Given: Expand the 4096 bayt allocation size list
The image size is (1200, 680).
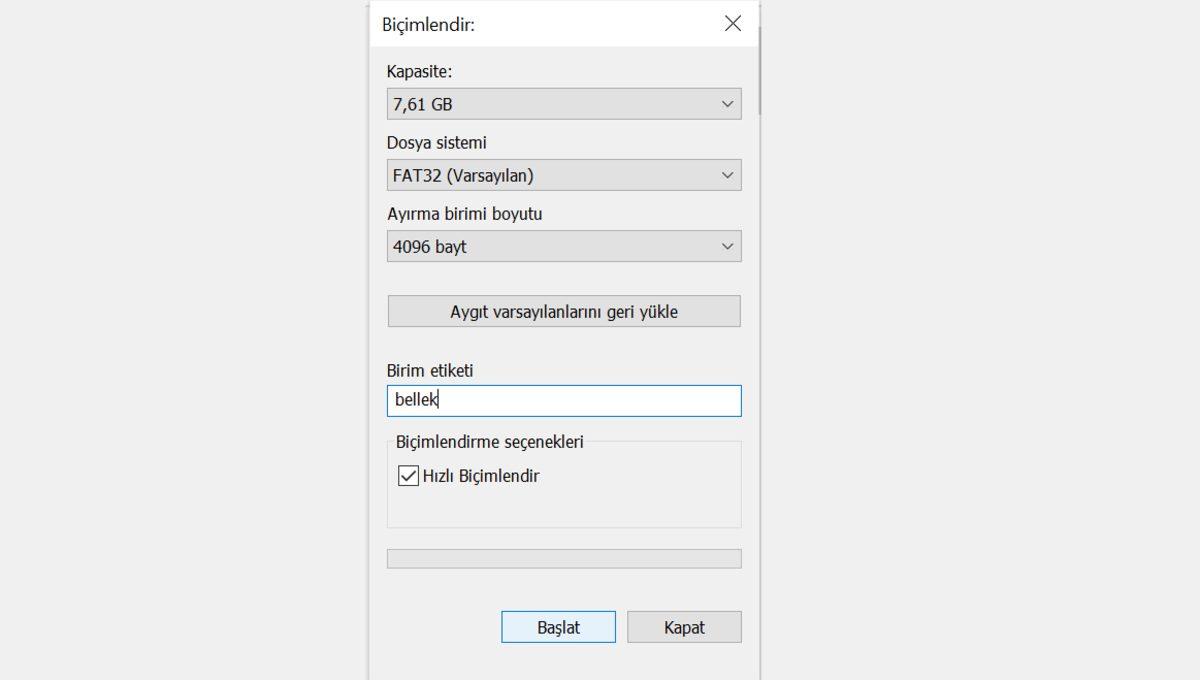Looking at the screenshot, I should coord(550,247).
